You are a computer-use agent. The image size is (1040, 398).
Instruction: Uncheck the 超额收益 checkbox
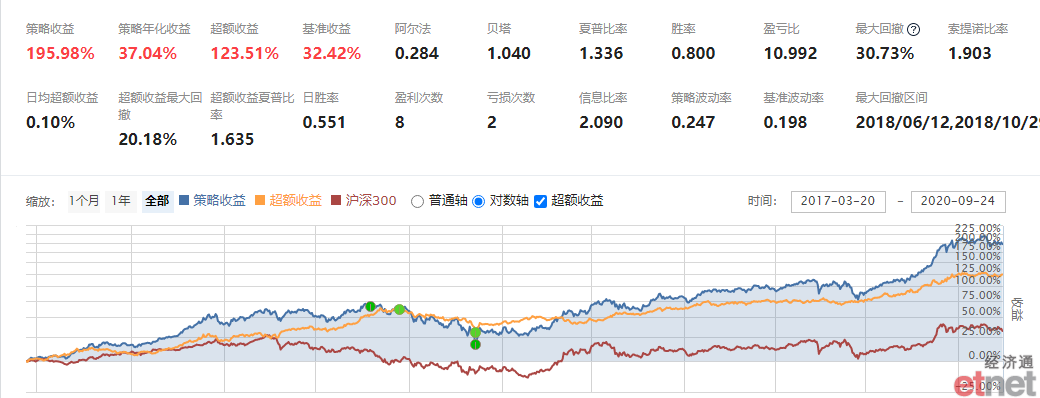(x=540, y=201)
